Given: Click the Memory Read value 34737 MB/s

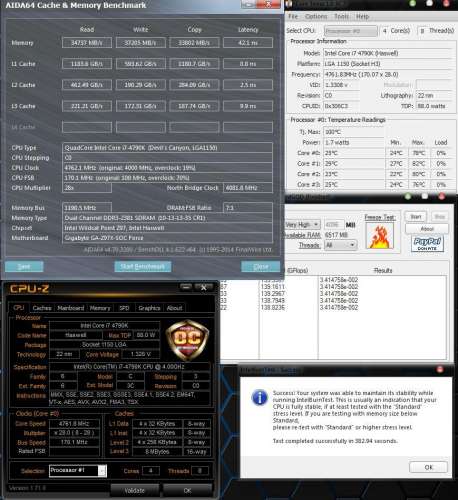Looking at the screenshot, I should 87,43.
